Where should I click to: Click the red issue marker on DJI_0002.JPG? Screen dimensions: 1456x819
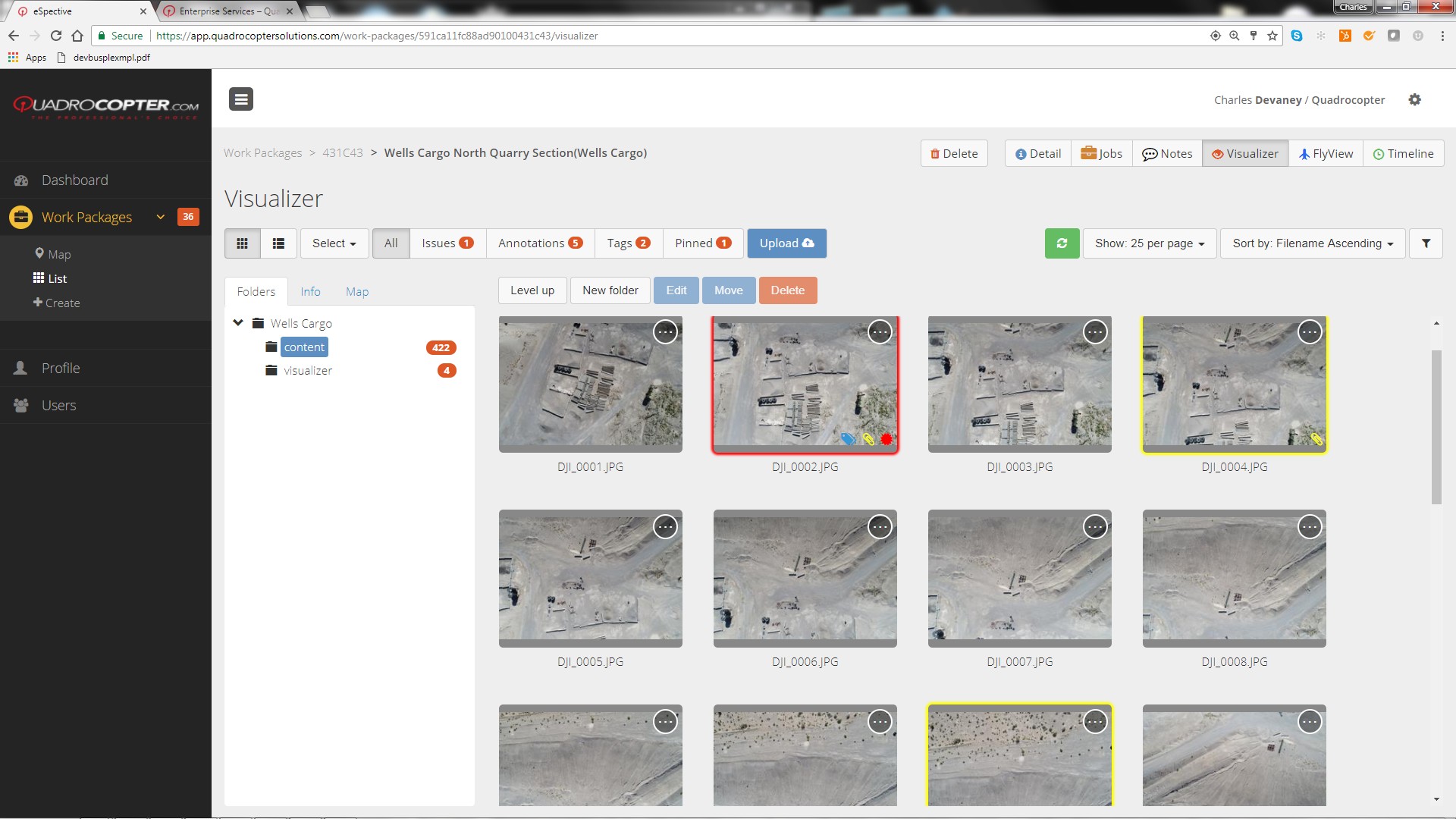point(886,439)
